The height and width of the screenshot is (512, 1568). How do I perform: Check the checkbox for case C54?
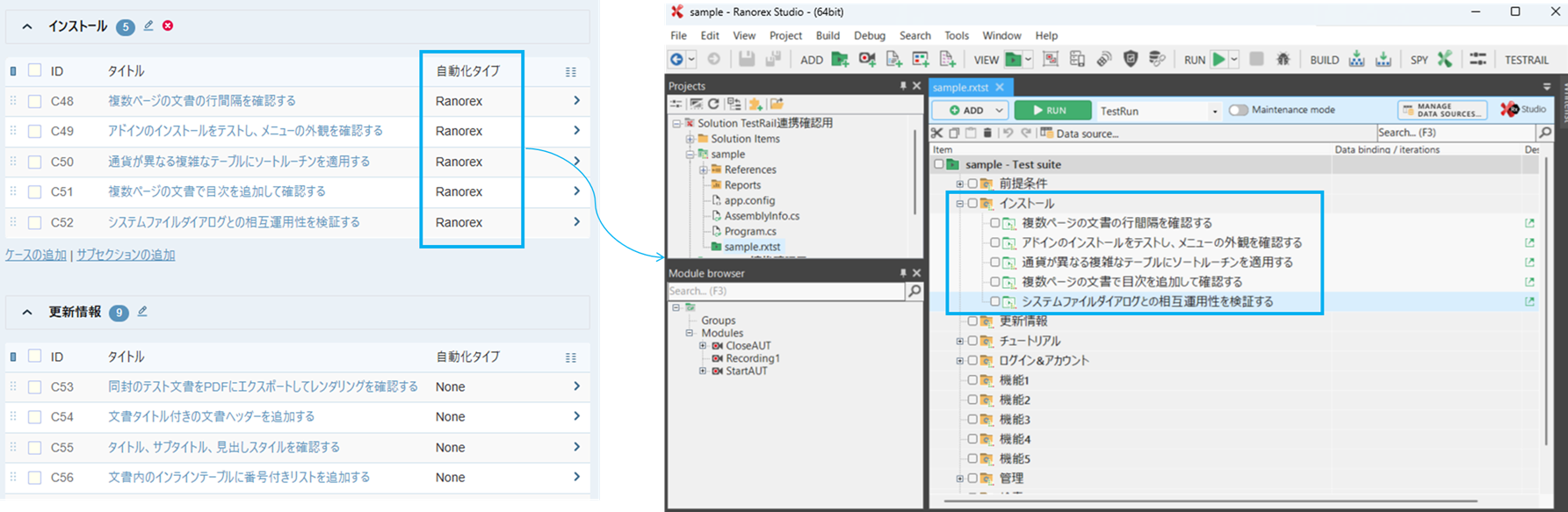[x=35, y=417]
